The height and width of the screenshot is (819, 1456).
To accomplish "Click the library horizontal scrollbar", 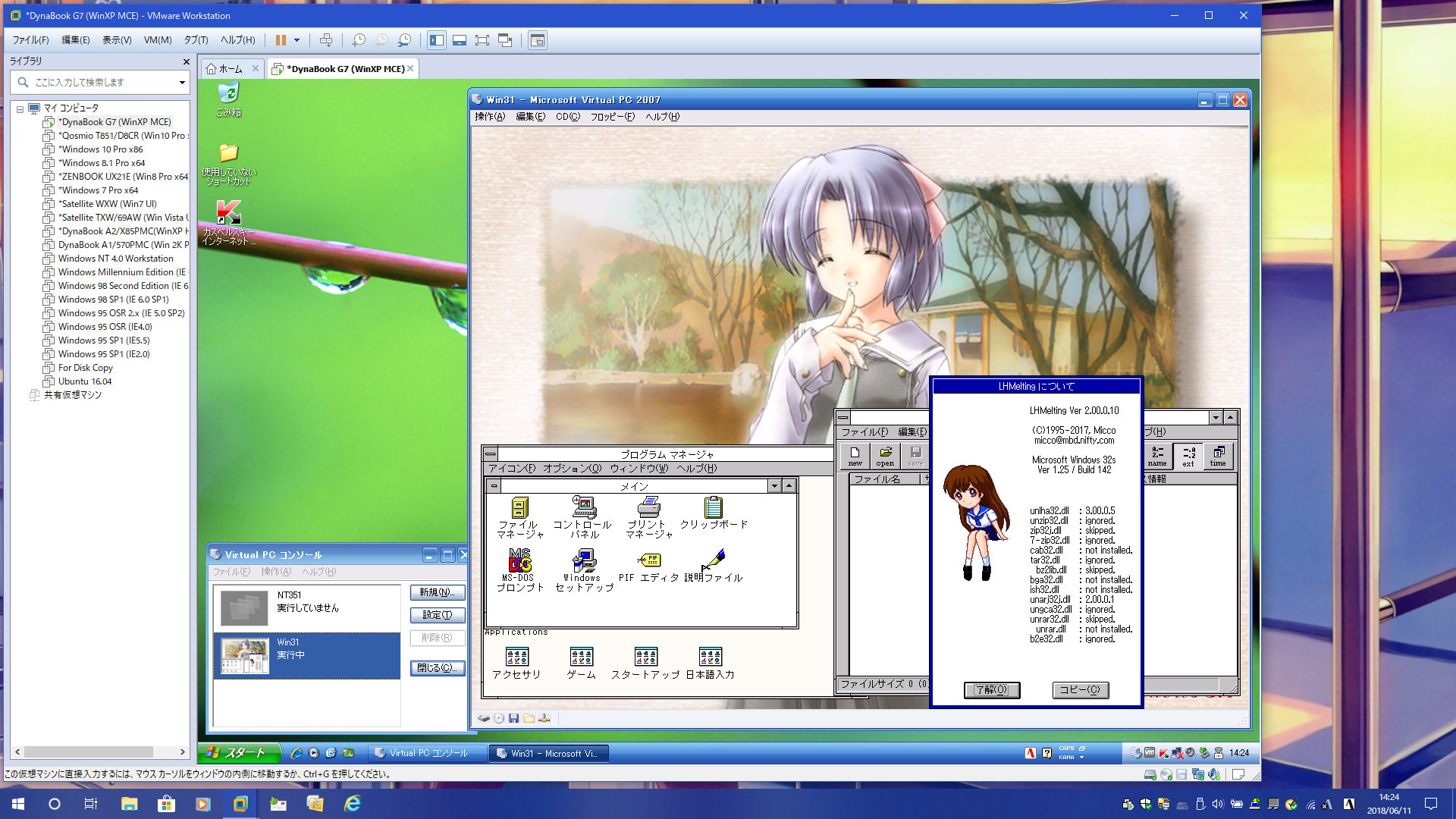I will pyautogui.click(x=89, y=752).
